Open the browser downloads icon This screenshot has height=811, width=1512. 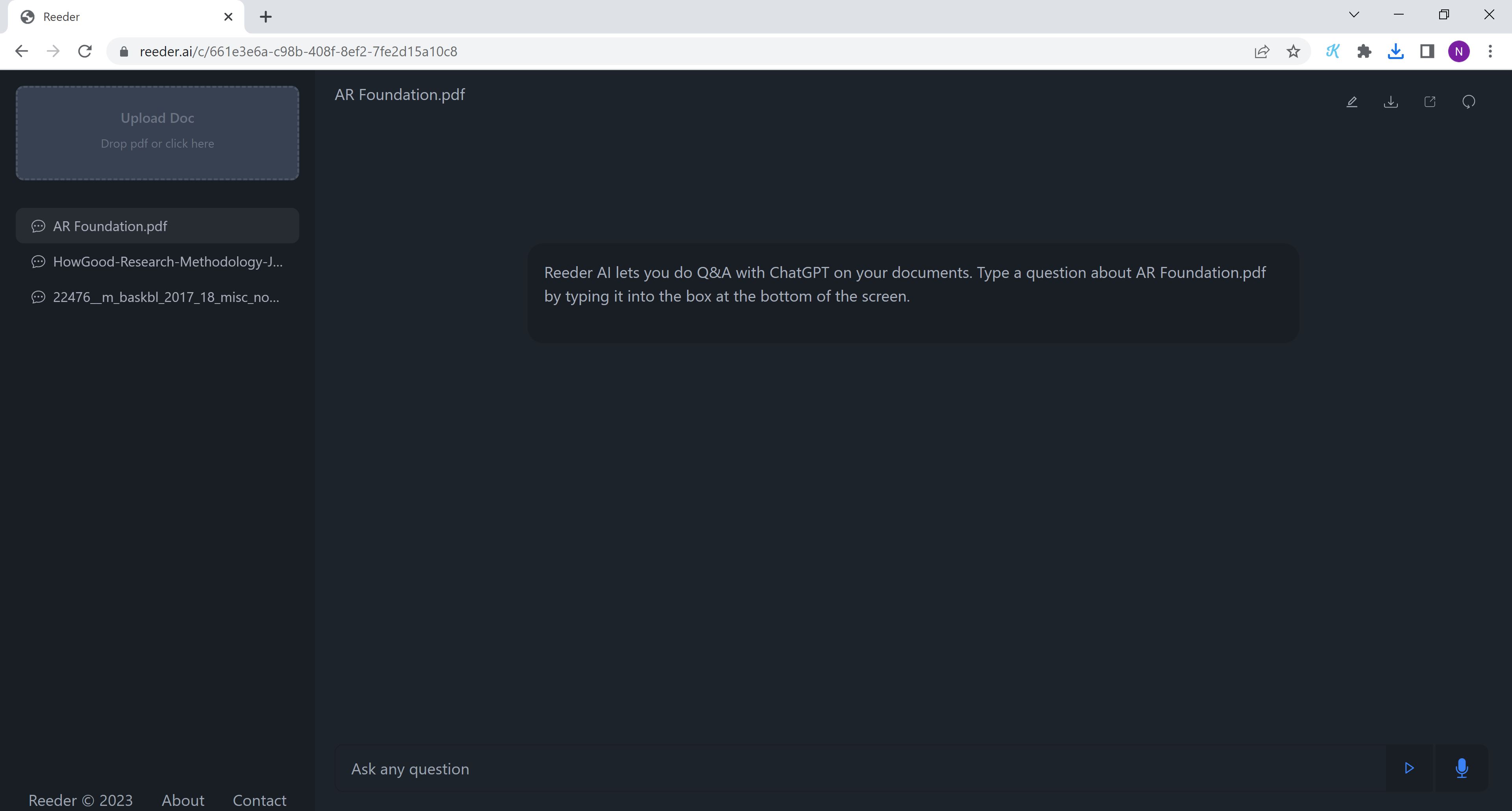tap(1395, 52)
